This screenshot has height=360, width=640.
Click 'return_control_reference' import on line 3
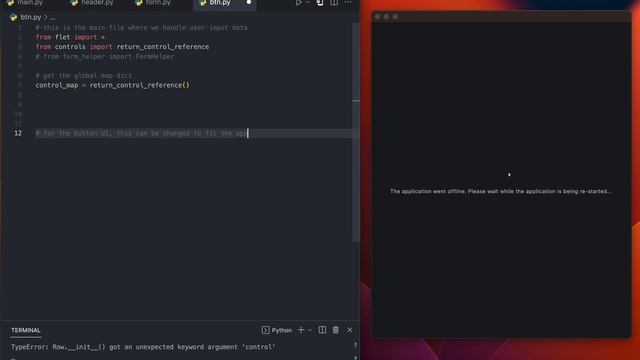coord(163,47)
